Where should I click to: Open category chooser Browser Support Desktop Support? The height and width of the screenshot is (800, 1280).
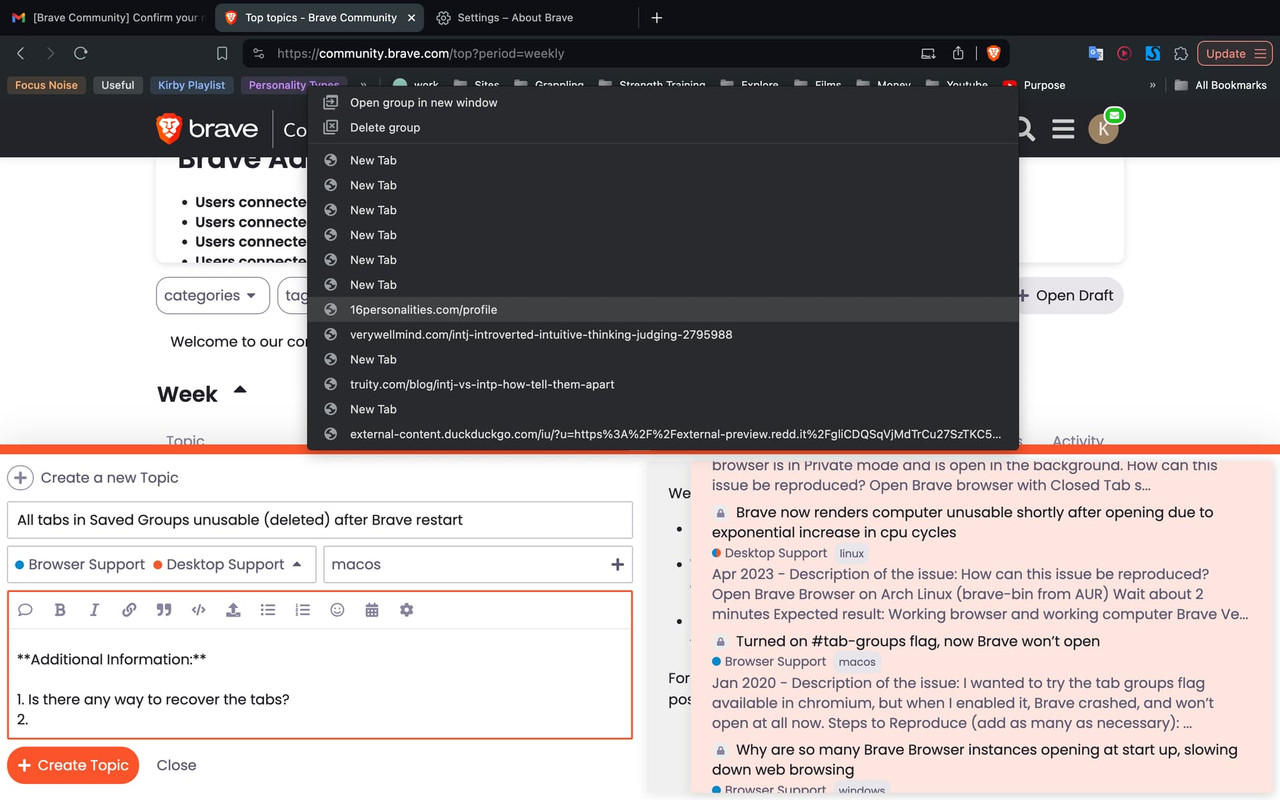(x=161, y=564)
